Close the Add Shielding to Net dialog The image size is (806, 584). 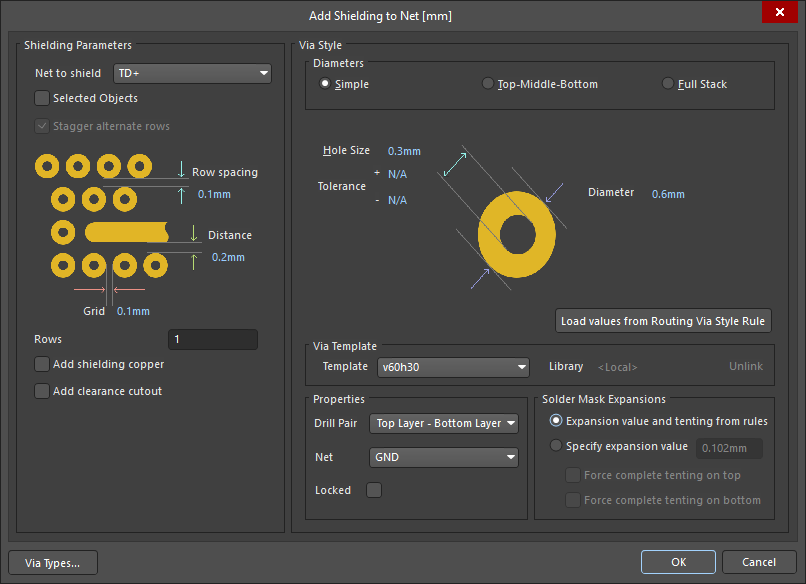click(x=779, y=15)
